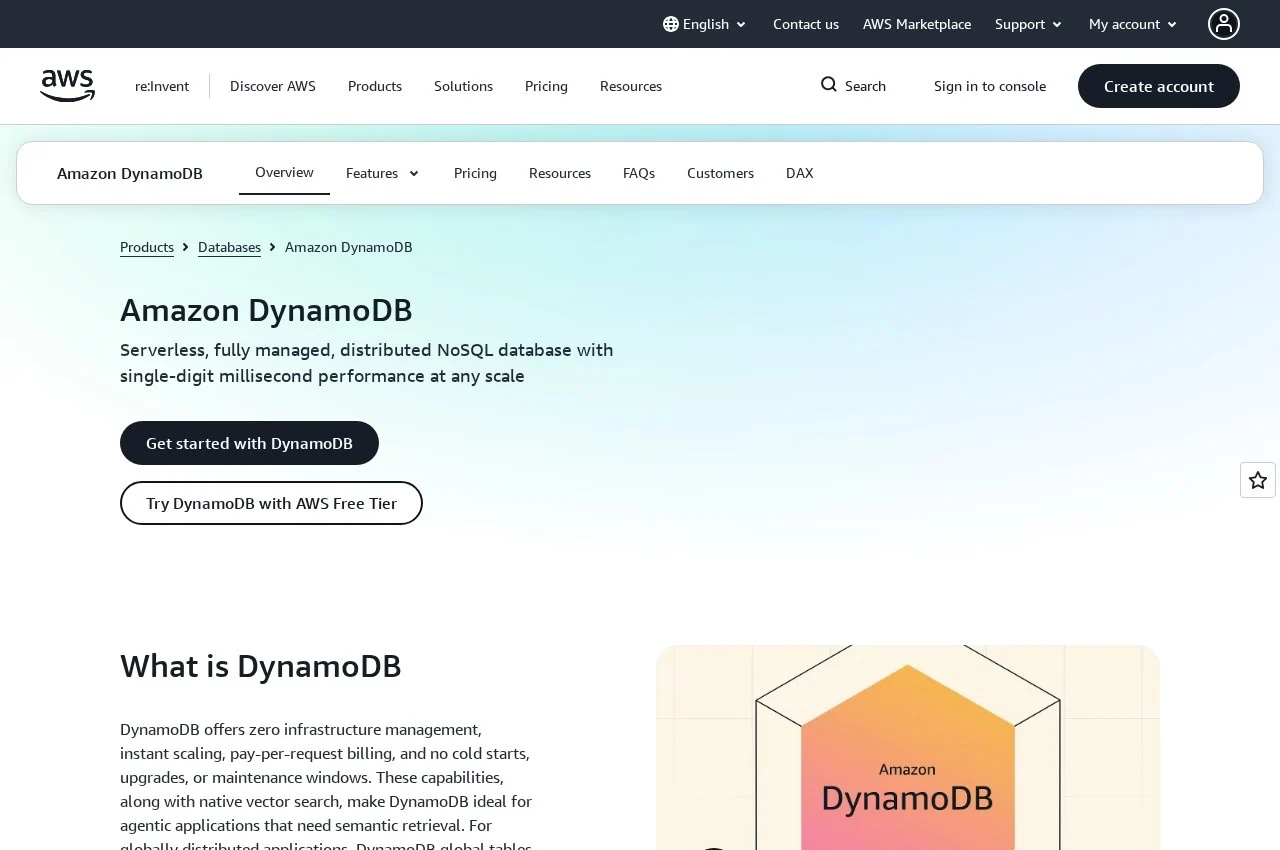Screen dimensions: 1280x850
Task: Open the FAQs tab
Action: 639,173
